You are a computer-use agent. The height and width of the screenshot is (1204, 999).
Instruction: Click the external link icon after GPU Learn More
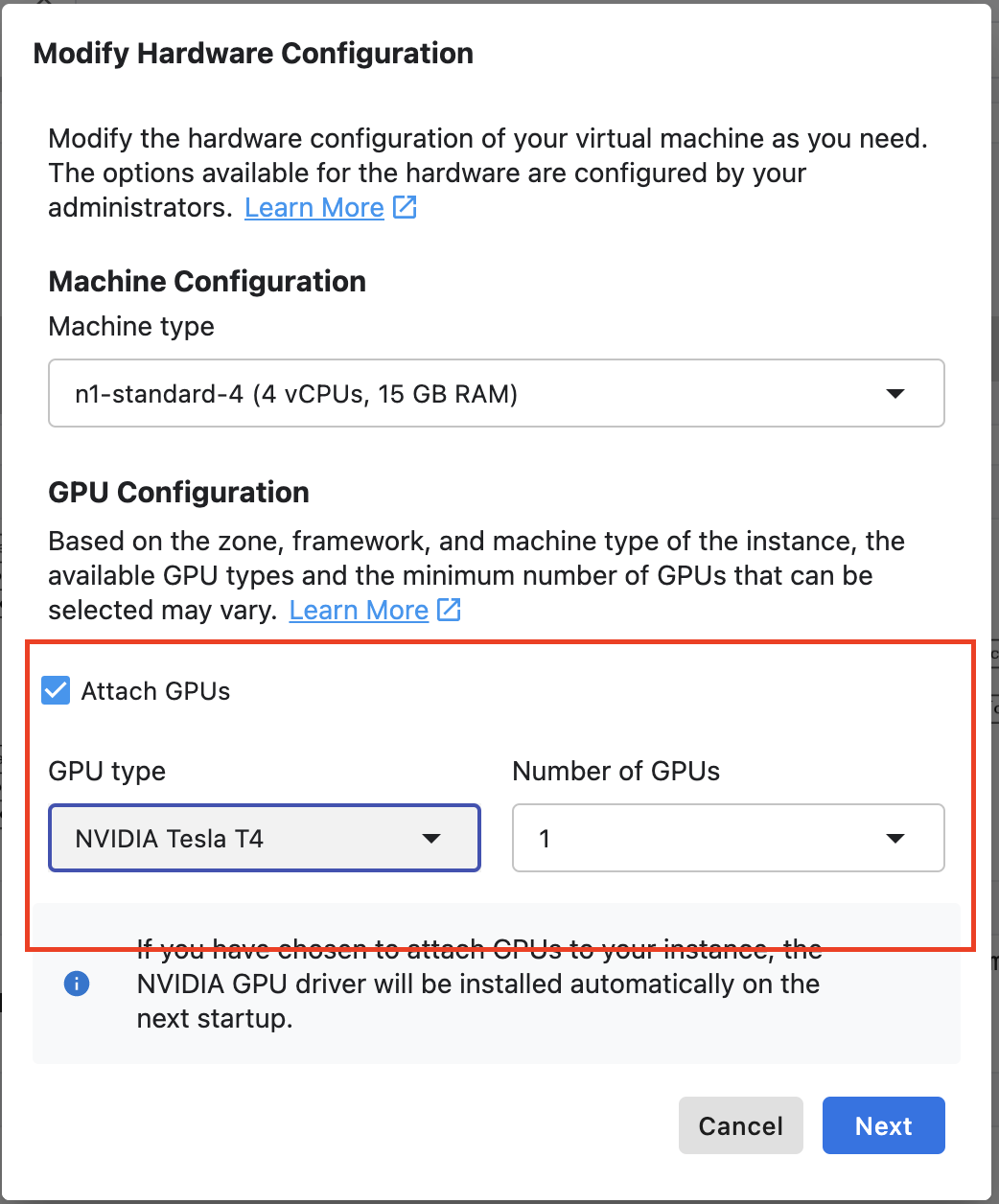[450, 610]
